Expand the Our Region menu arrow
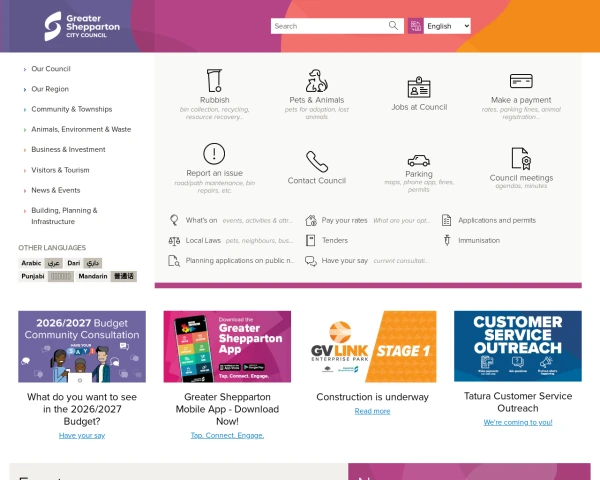Viewport: 600px width, 480px height. [25, 90]
